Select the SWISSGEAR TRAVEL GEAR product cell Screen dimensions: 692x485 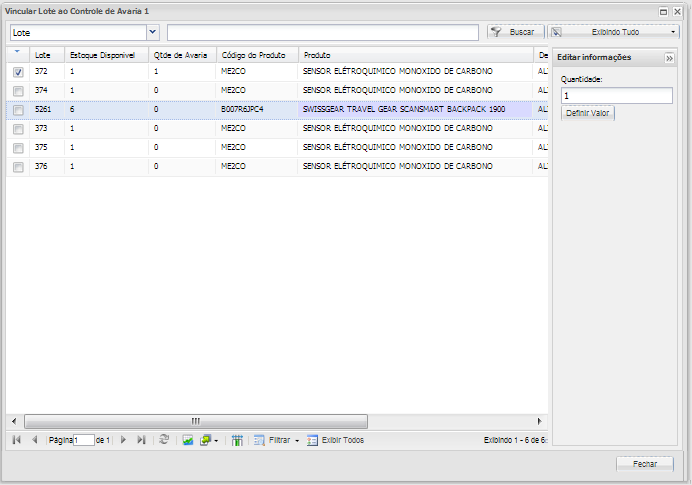pyautogui.click(x=415, y=109)
